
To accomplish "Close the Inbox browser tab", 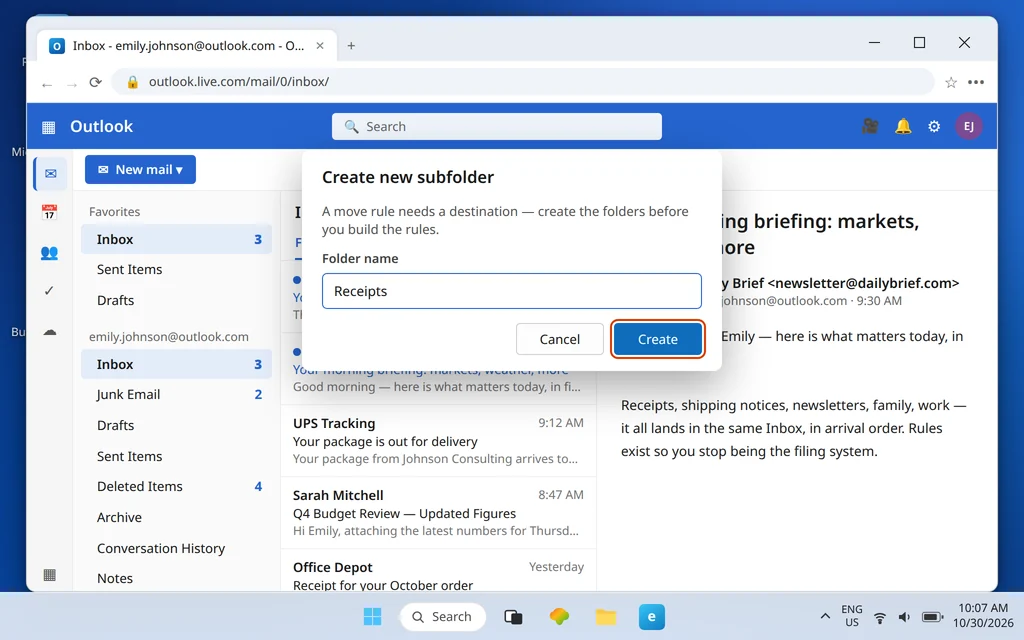I will [x=320, y=46].
